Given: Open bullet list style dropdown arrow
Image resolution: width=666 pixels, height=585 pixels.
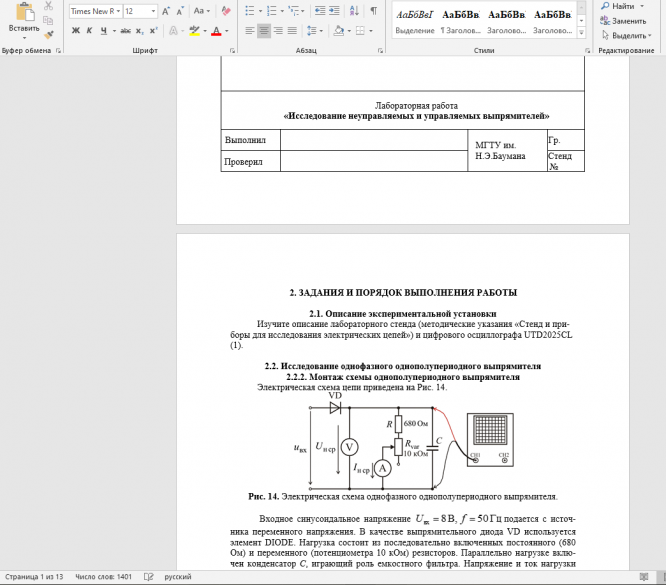Looking at the screenshot, I should (260, 11).
